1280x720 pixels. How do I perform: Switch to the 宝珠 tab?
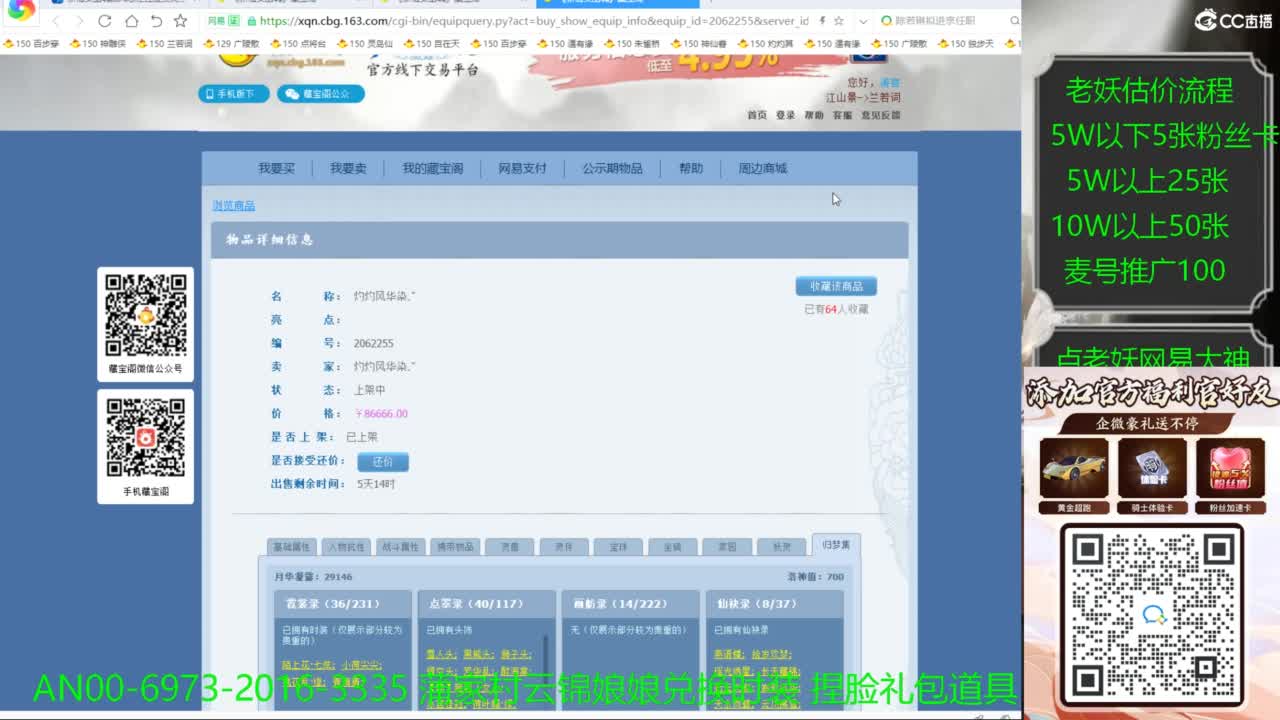click(x=618, y=547)
